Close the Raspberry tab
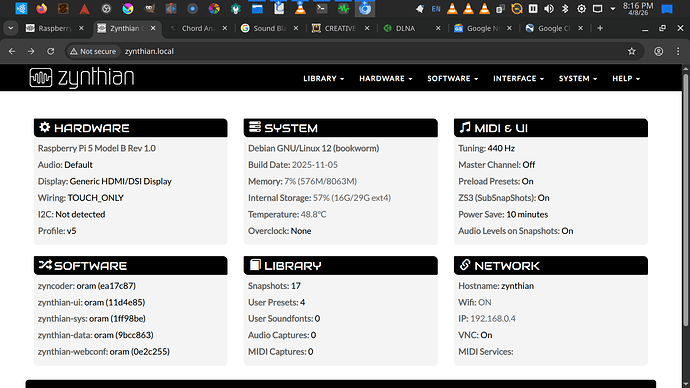Screen dimensions: 690x388 (81, 28)
